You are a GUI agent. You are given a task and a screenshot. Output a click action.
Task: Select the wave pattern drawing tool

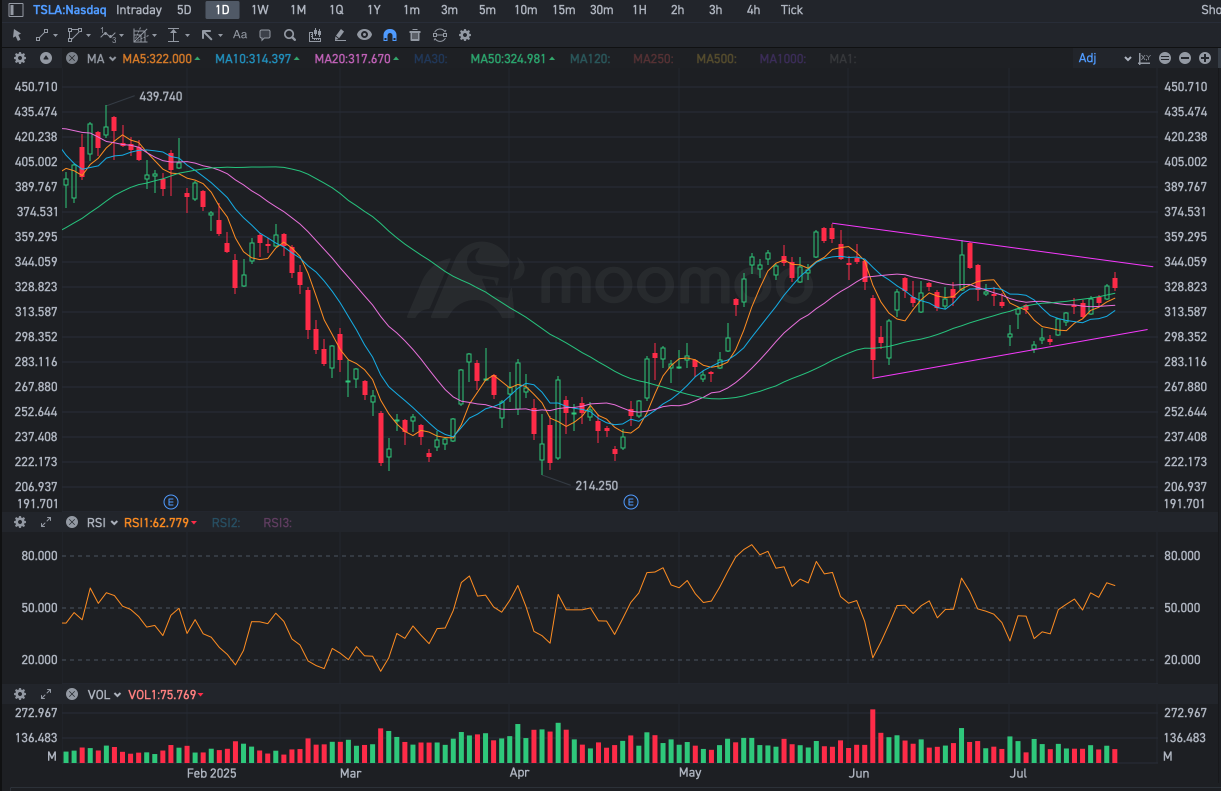(x=108, y=35)
